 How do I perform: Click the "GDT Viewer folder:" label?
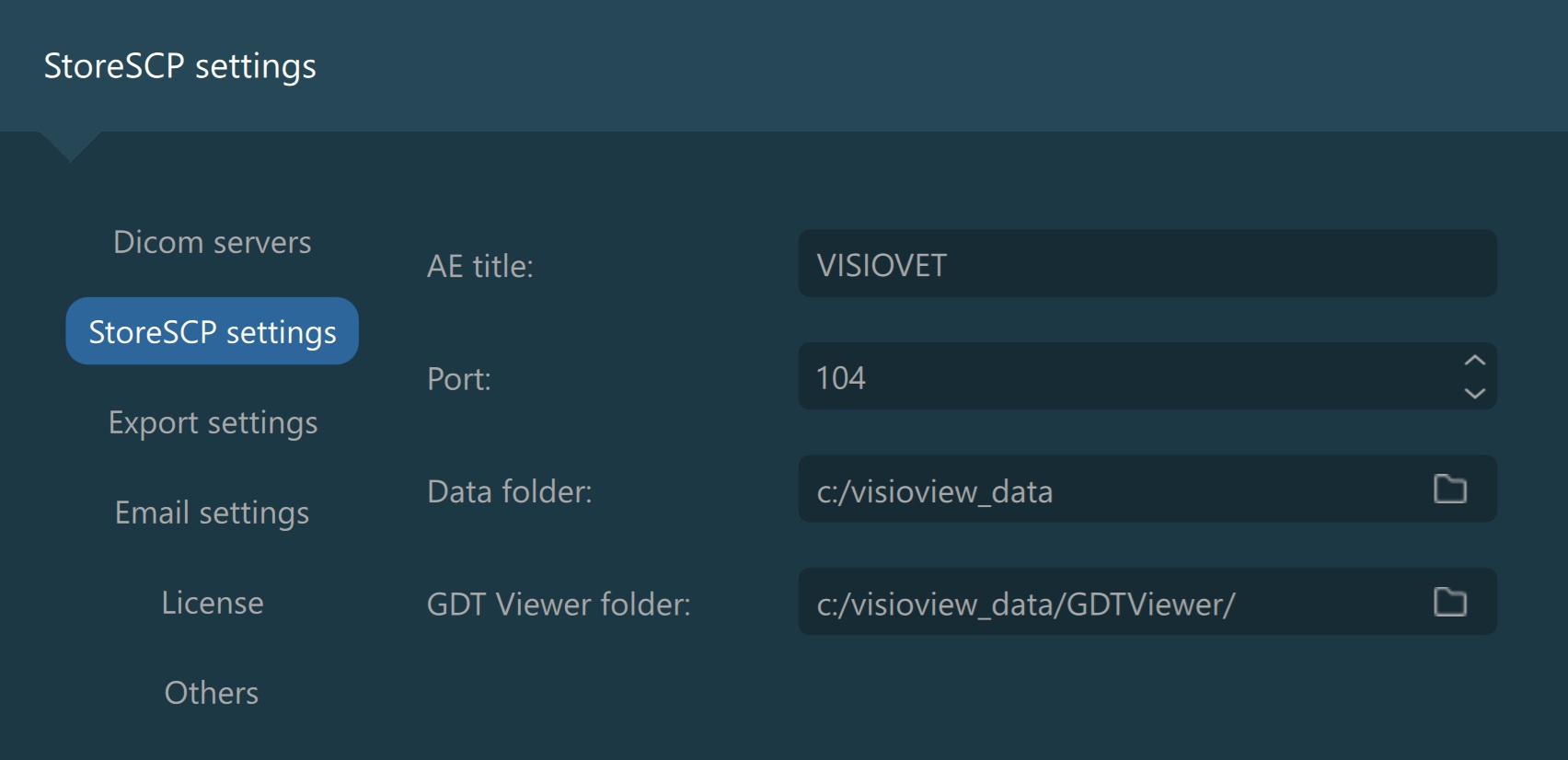[558, 605]
